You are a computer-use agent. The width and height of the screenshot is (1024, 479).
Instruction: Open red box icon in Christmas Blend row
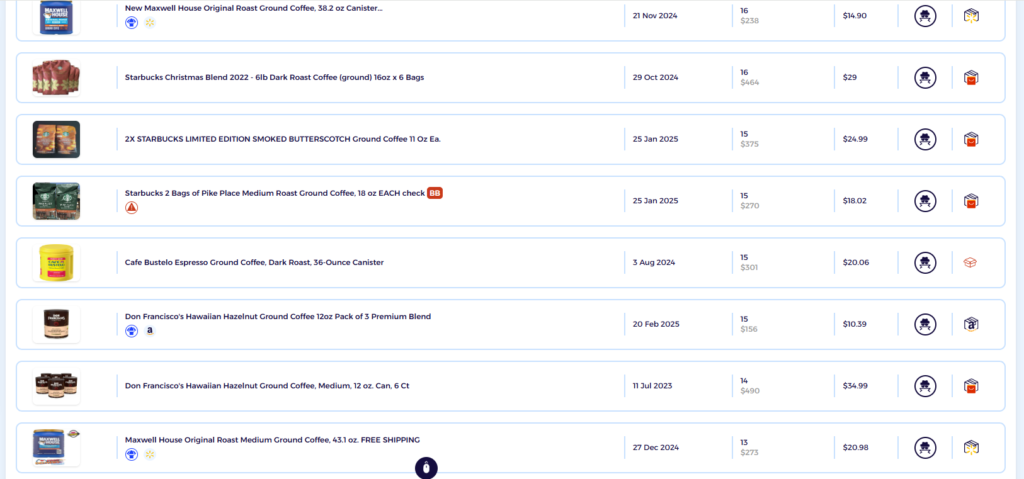pos(971,77)
